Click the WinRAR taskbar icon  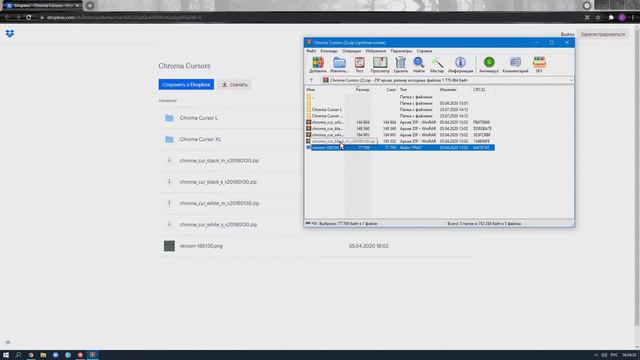[x=93, y=355]
